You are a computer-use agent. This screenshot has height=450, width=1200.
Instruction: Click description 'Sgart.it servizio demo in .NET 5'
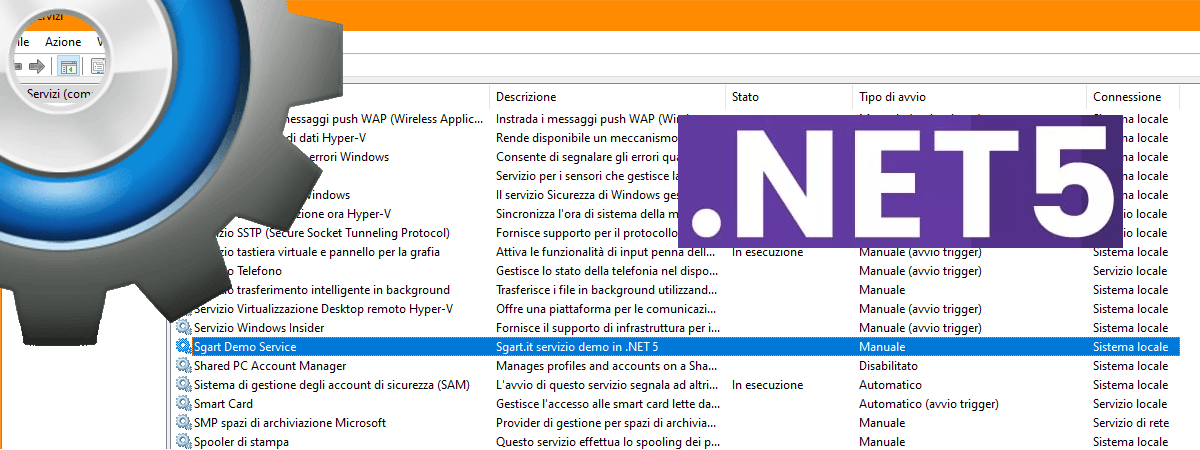pos(577,347)
